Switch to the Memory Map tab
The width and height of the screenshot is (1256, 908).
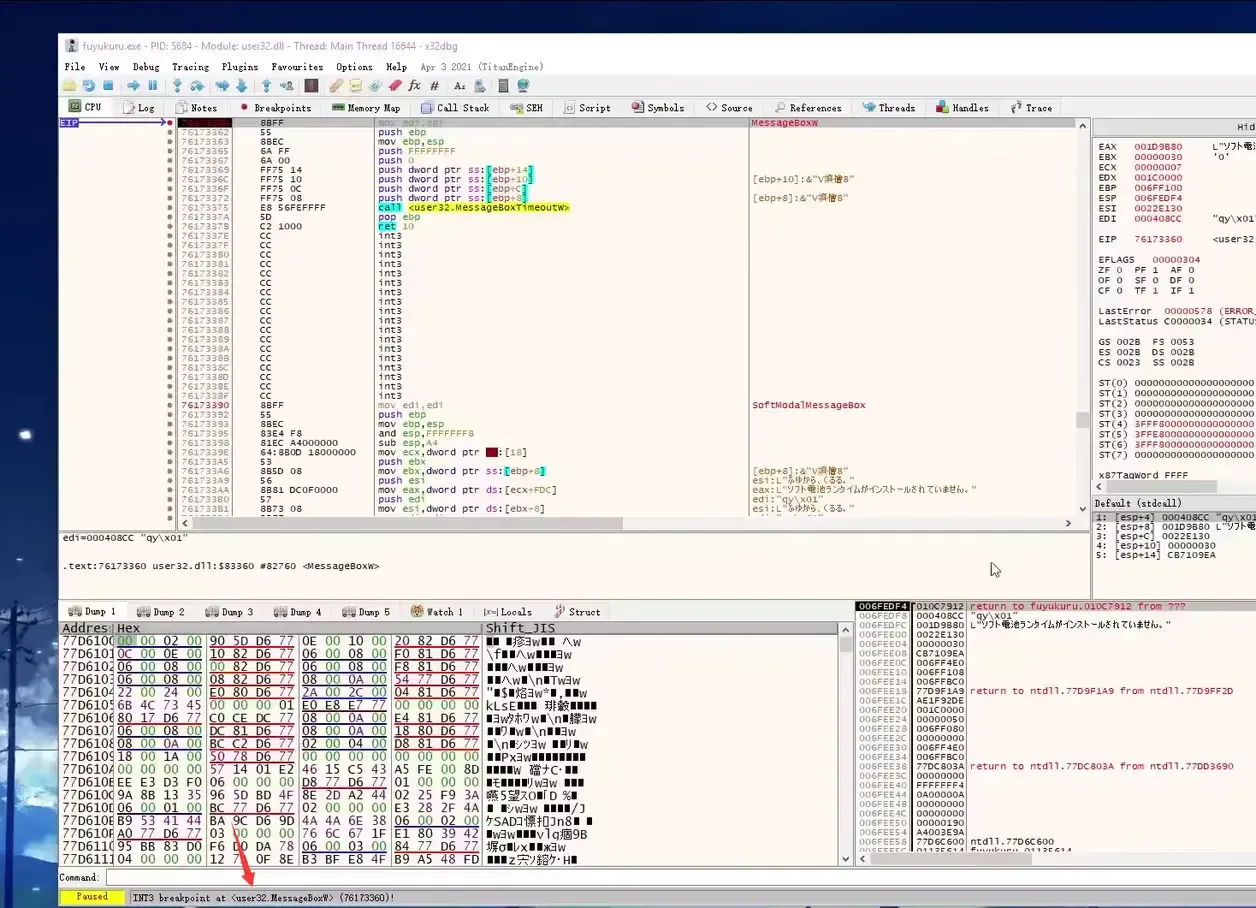366,107
